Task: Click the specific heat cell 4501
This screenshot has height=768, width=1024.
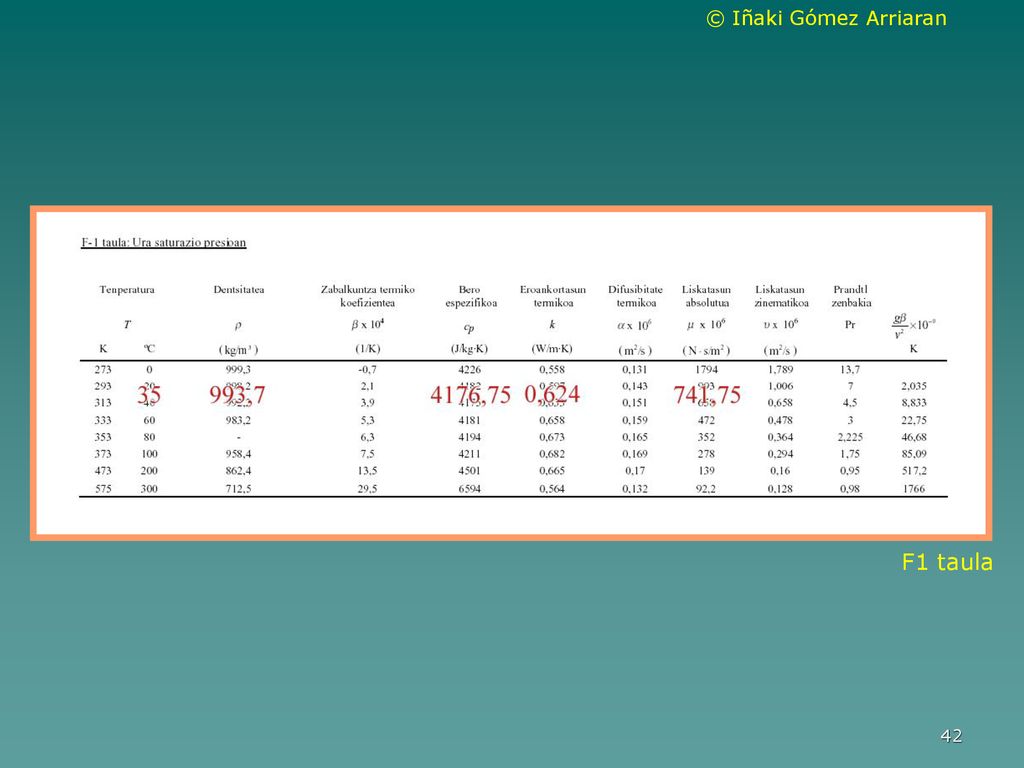Action: (470, 471)
